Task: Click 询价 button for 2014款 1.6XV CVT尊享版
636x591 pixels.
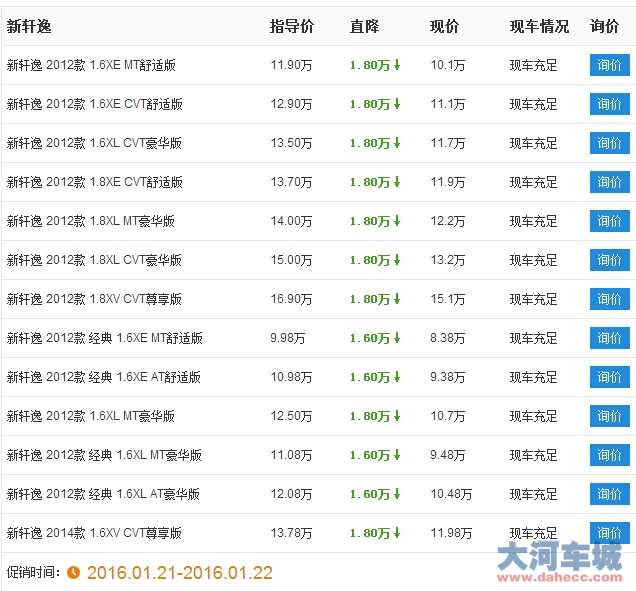Action: tap(609, 533)
